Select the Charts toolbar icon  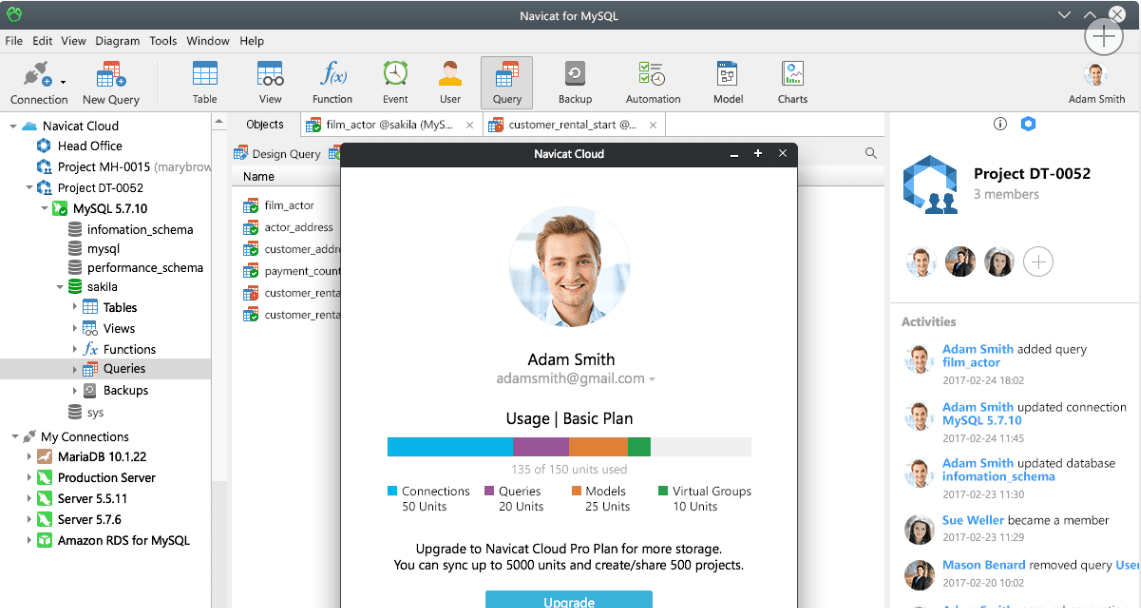(x=792, y=83)
